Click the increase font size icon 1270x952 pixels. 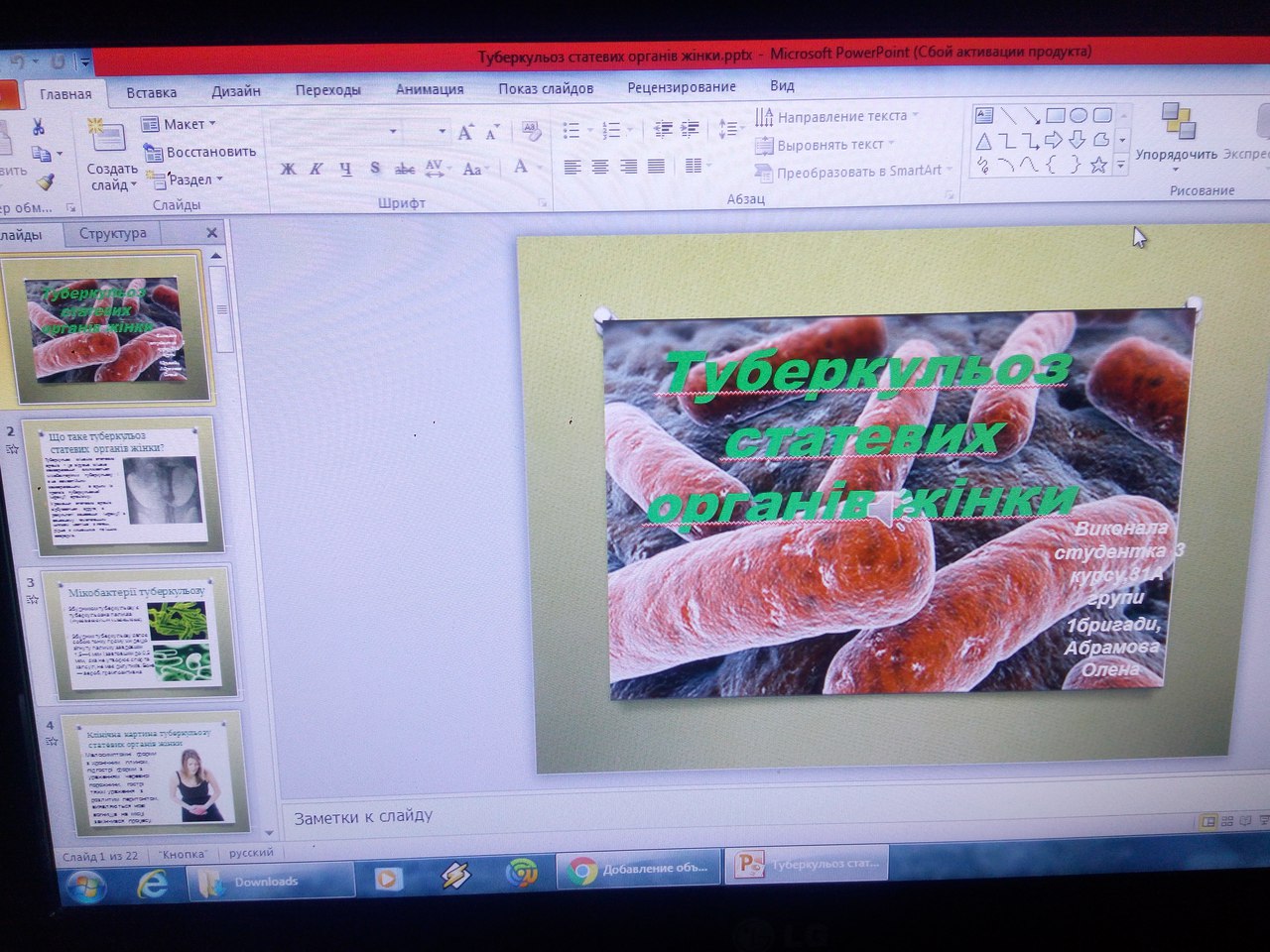coord(465,132)
